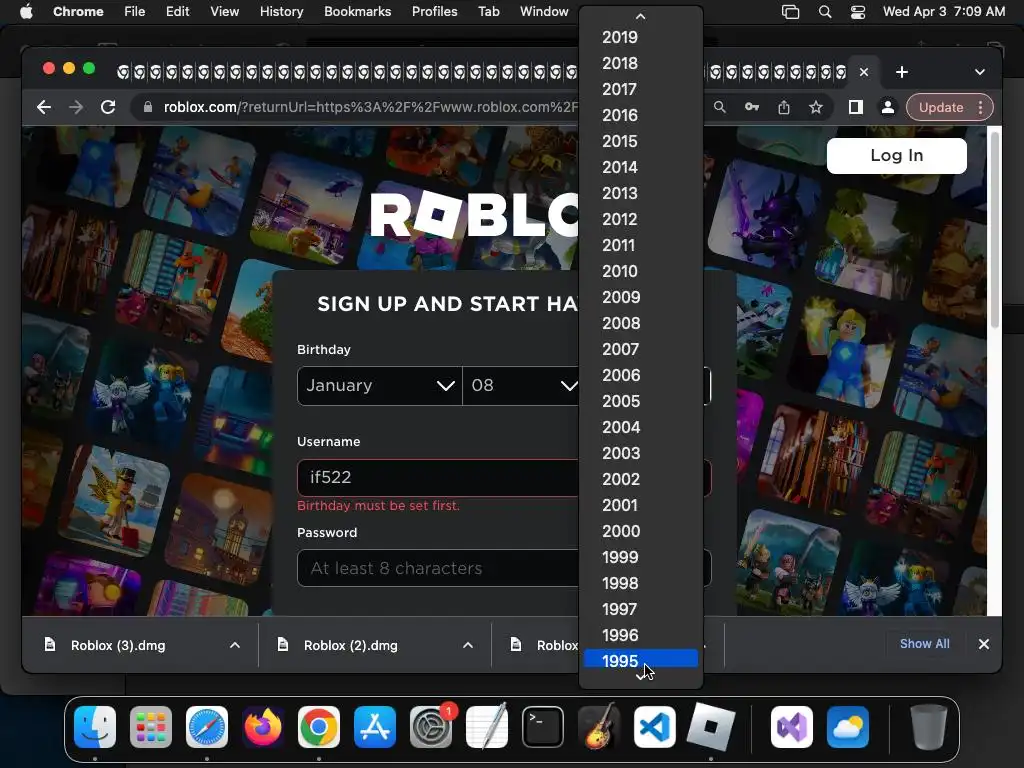Select year 2005 from the list
Viewport: 1024px width, 768px height.
[641, 401]
